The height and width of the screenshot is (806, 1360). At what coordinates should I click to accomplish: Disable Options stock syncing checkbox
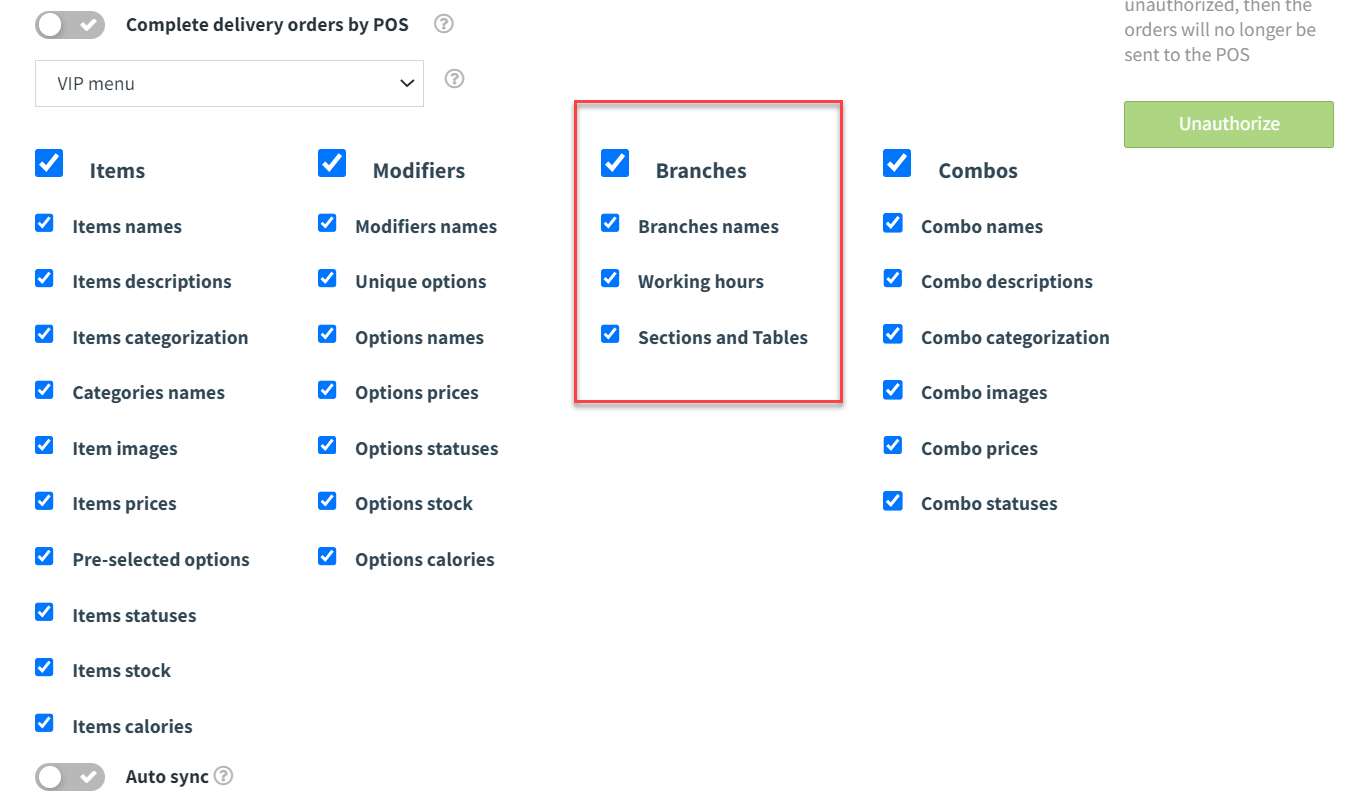coord(327,501)
